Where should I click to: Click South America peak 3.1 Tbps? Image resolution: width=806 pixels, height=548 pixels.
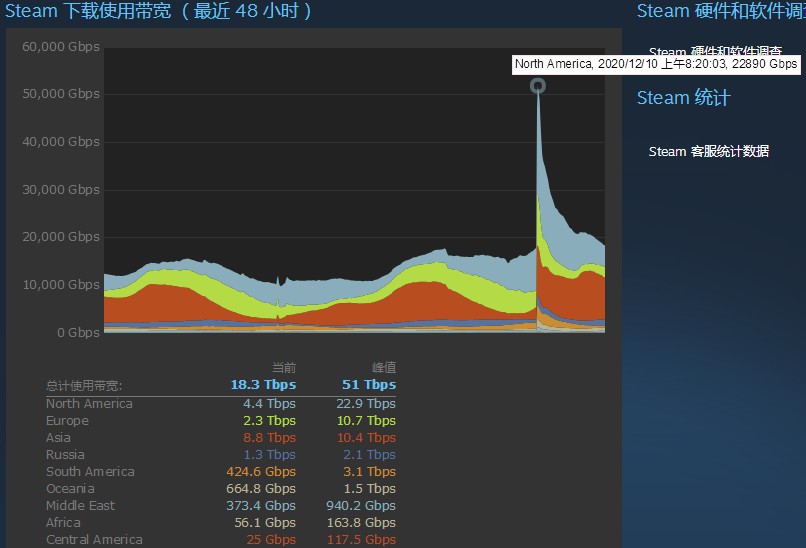370,471
